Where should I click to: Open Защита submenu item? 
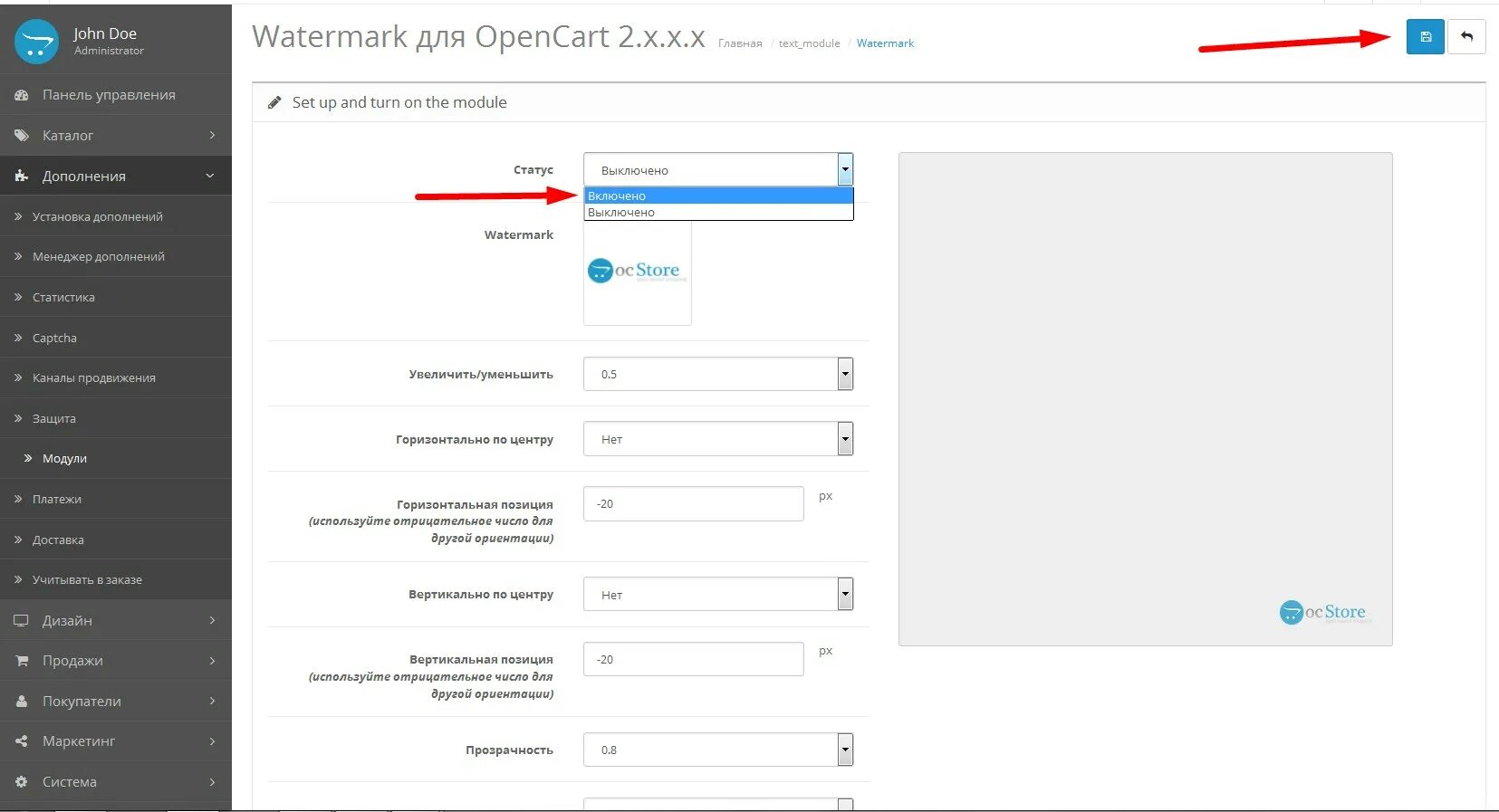(x=116, y=418)
